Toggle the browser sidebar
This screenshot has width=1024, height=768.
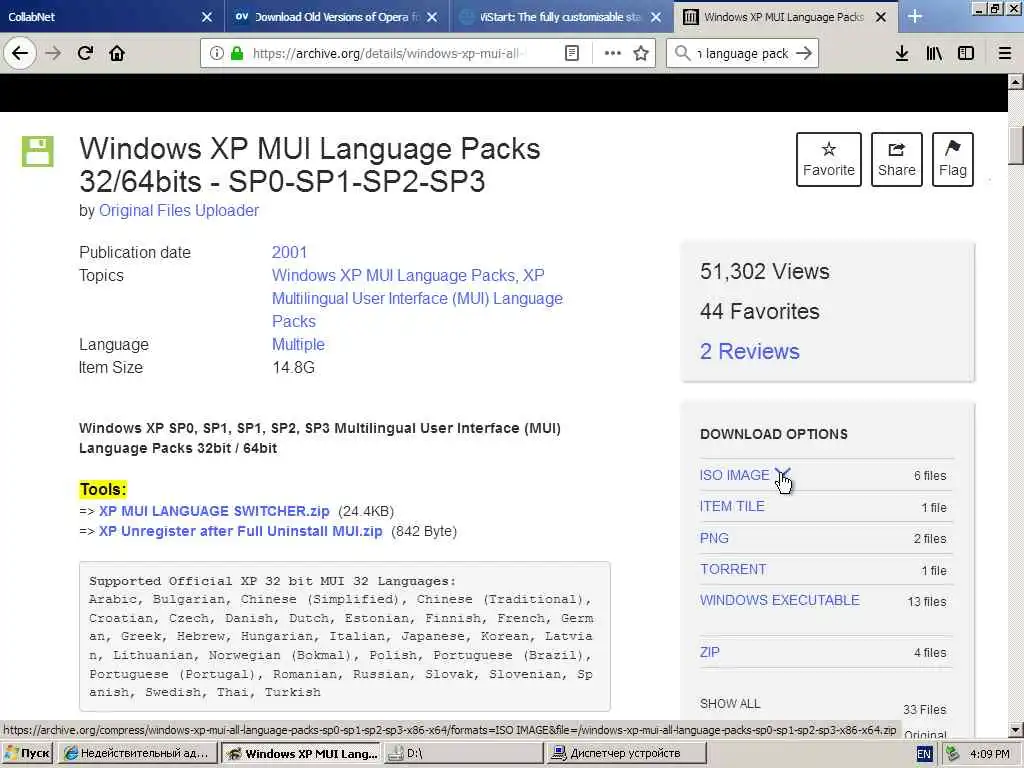[966, 54]
